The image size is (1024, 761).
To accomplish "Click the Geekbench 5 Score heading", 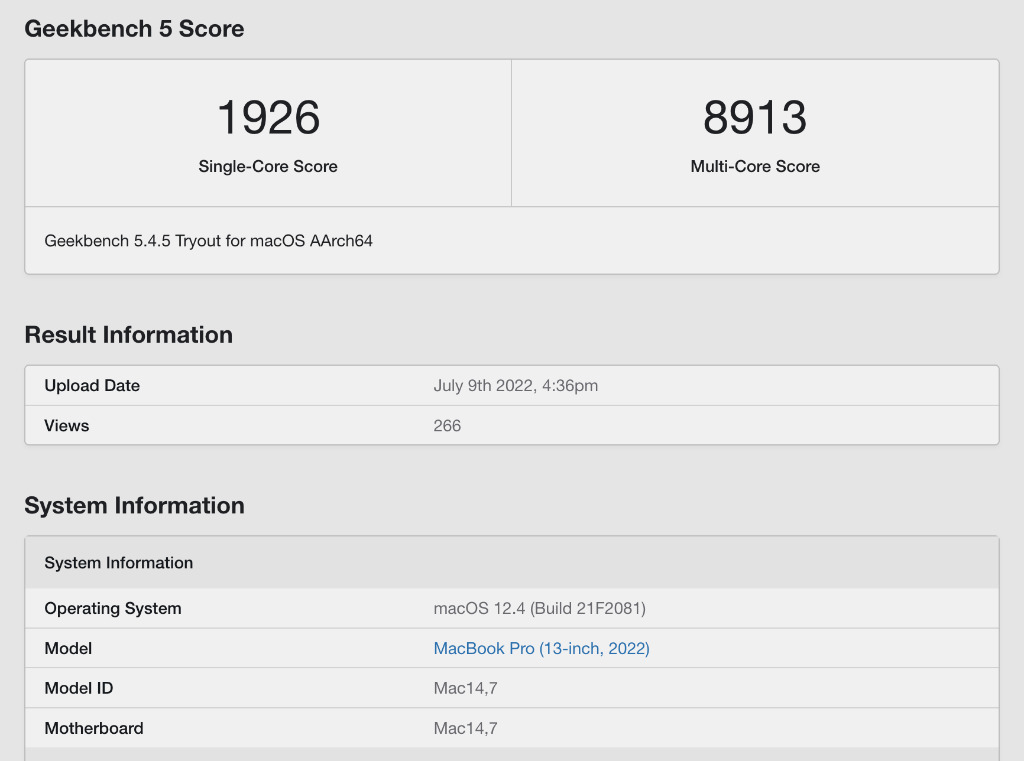I will (134, 29).
